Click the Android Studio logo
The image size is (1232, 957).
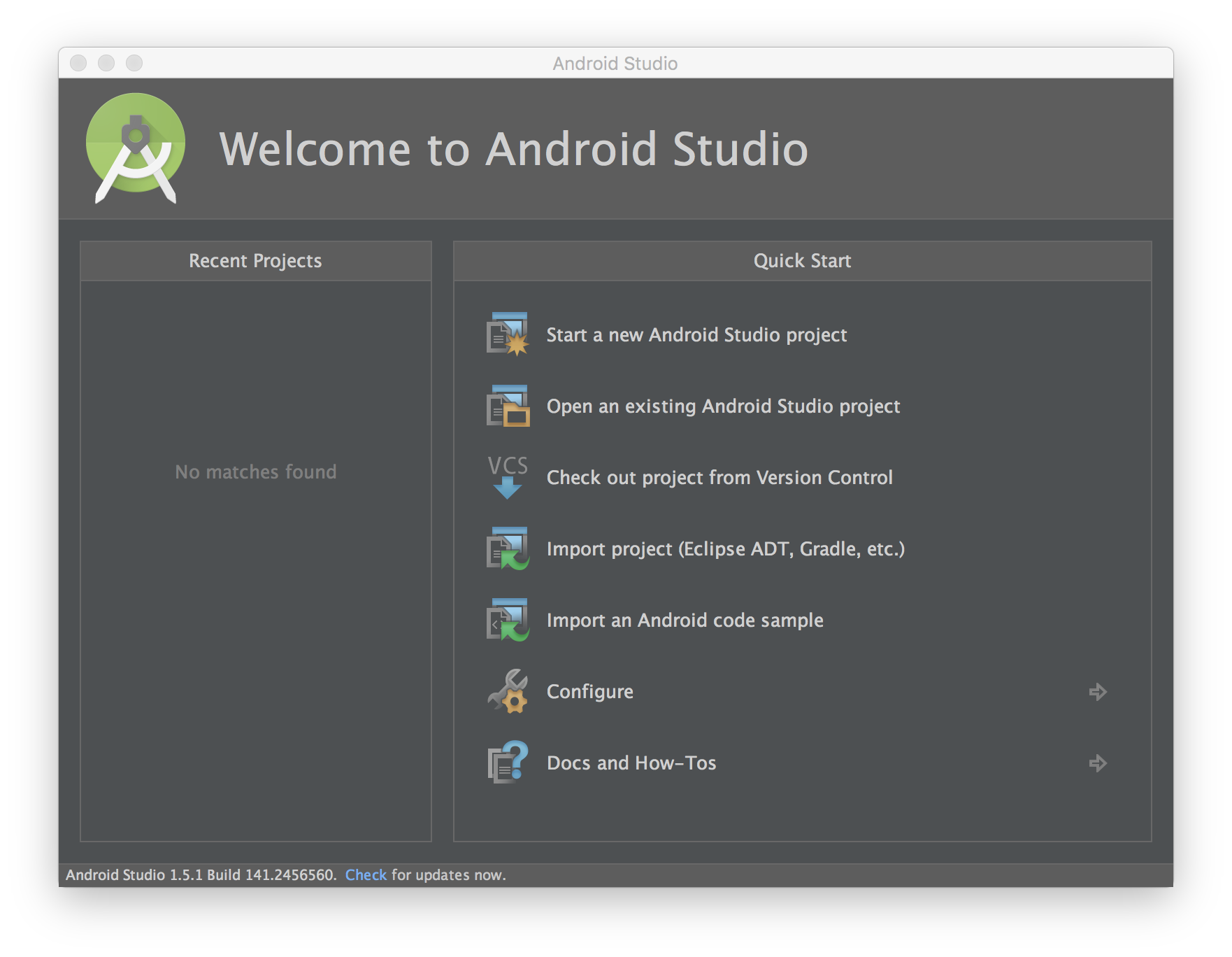pyautogui.click(x=136, y=148)
